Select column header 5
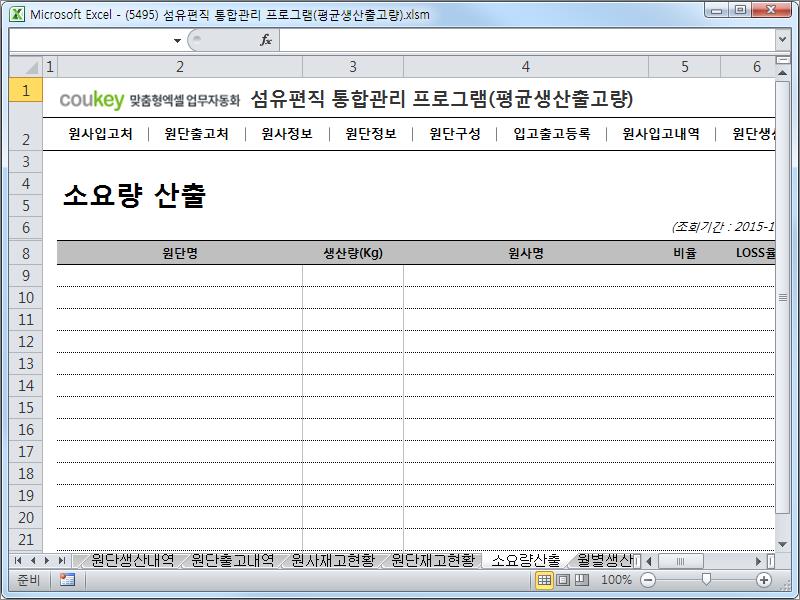The width and height of the screenshot is (800, 600). point(685,67)
